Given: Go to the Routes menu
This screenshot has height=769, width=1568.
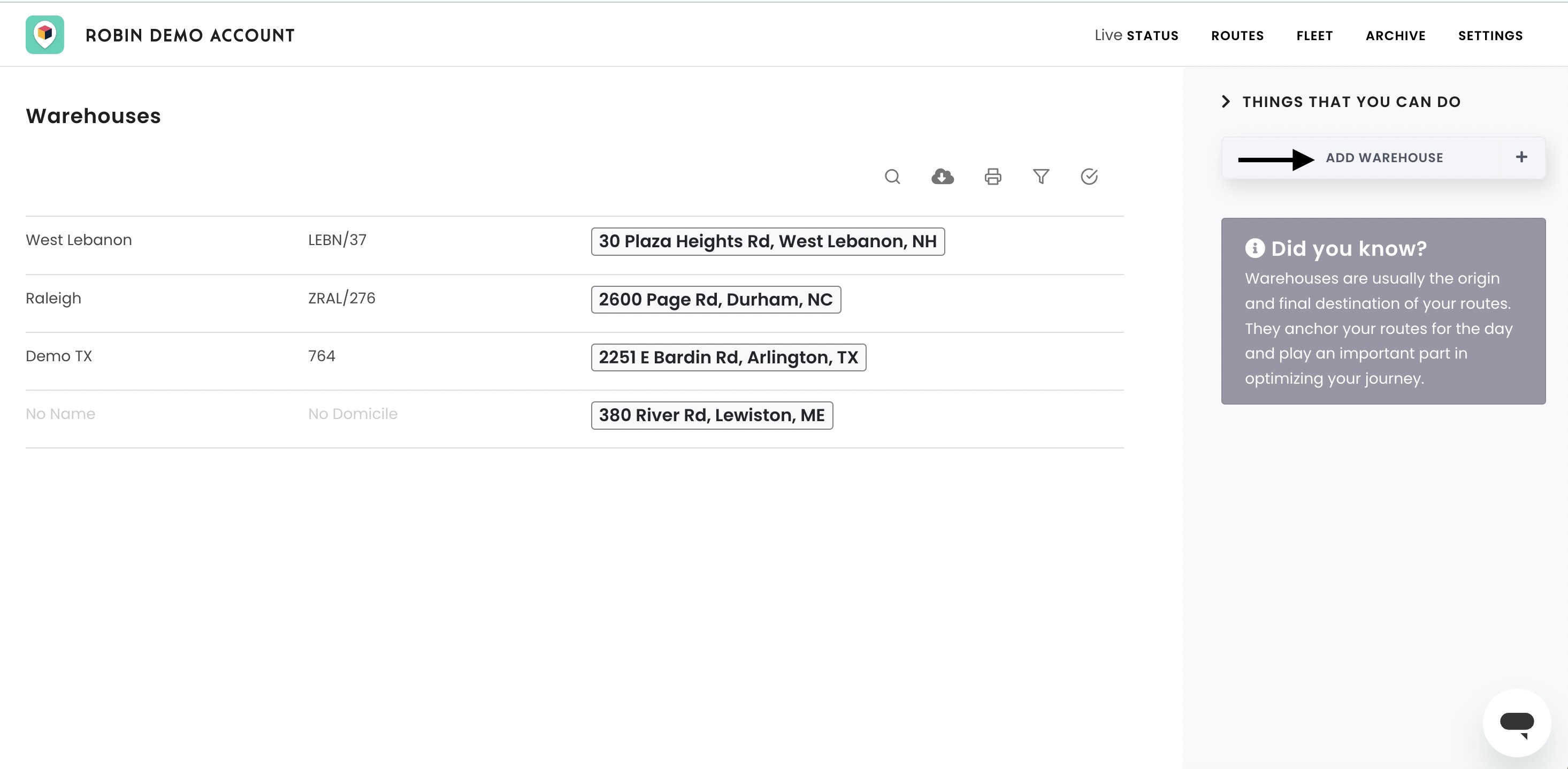Looking at the screenshot, I should tap(1237, 35).
